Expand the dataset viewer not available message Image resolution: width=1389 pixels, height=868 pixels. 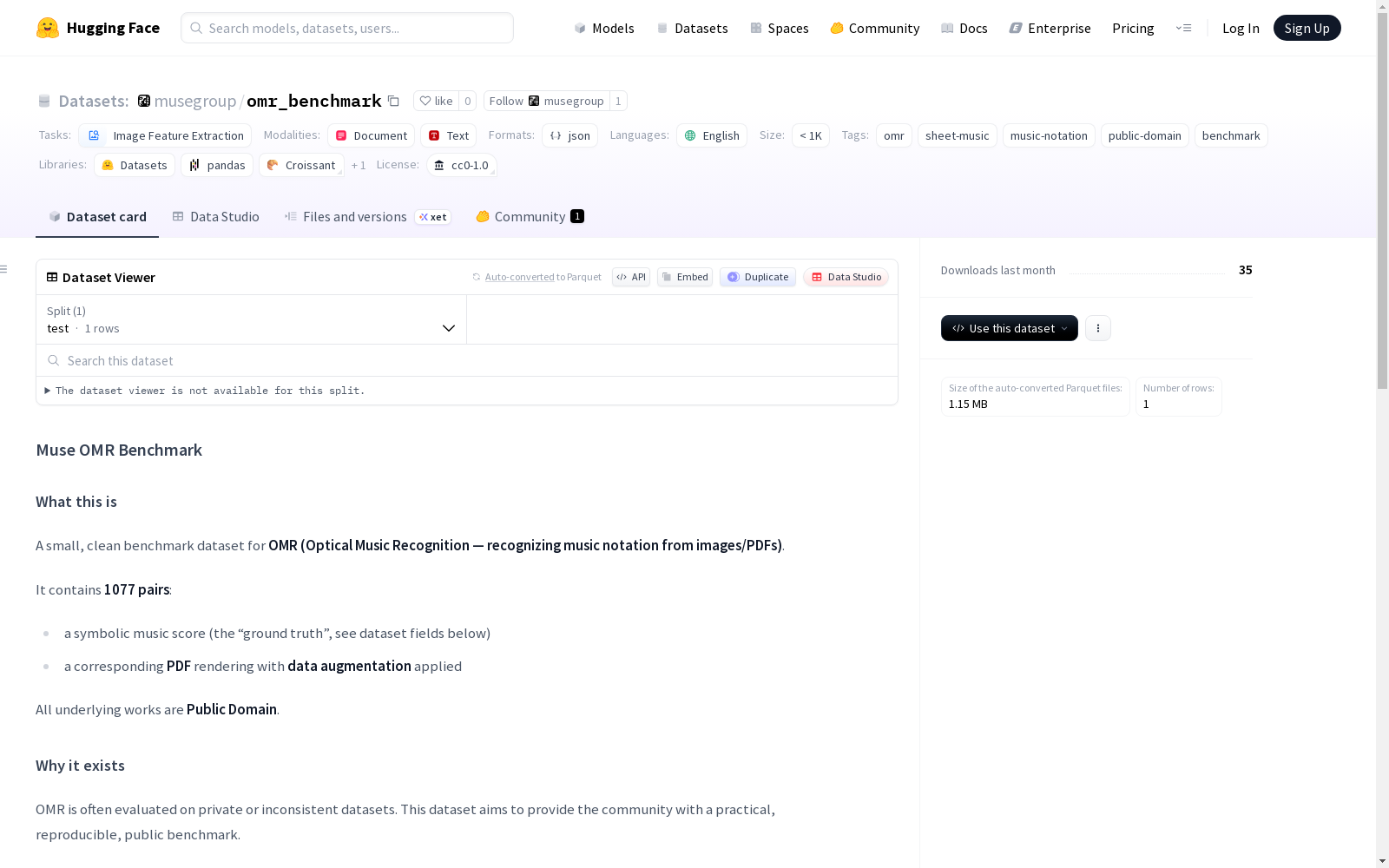click(x=205, y=391)
